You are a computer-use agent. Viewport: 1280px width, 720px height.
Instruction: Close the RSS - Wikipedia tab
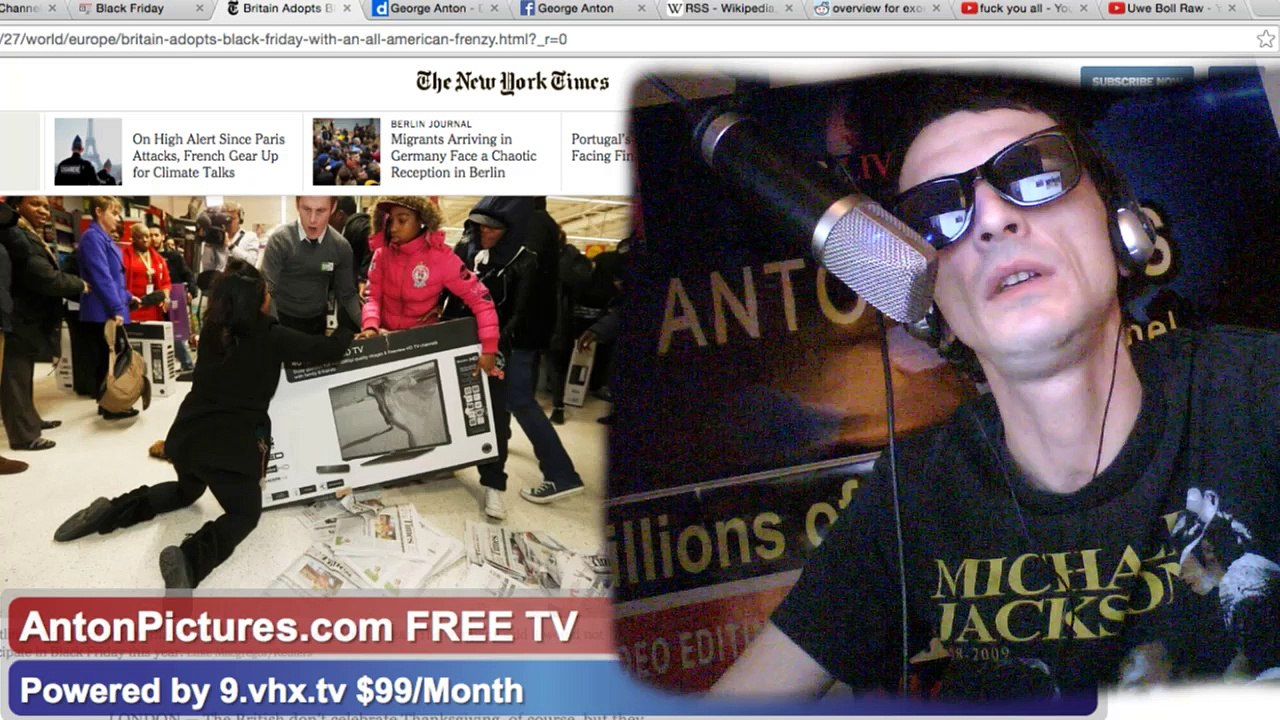tap(790, 9)
